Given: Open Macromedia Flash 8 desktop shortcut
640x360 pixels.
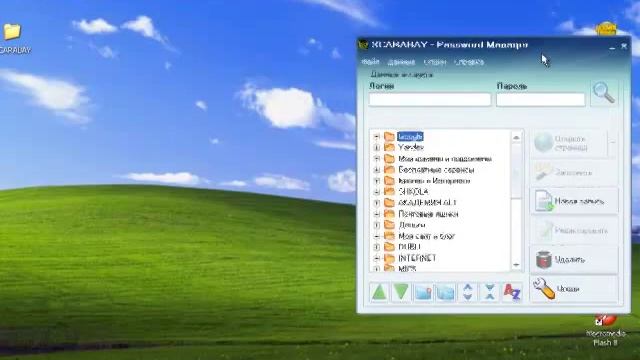Looking at the screenshot, I should [606, 331].
